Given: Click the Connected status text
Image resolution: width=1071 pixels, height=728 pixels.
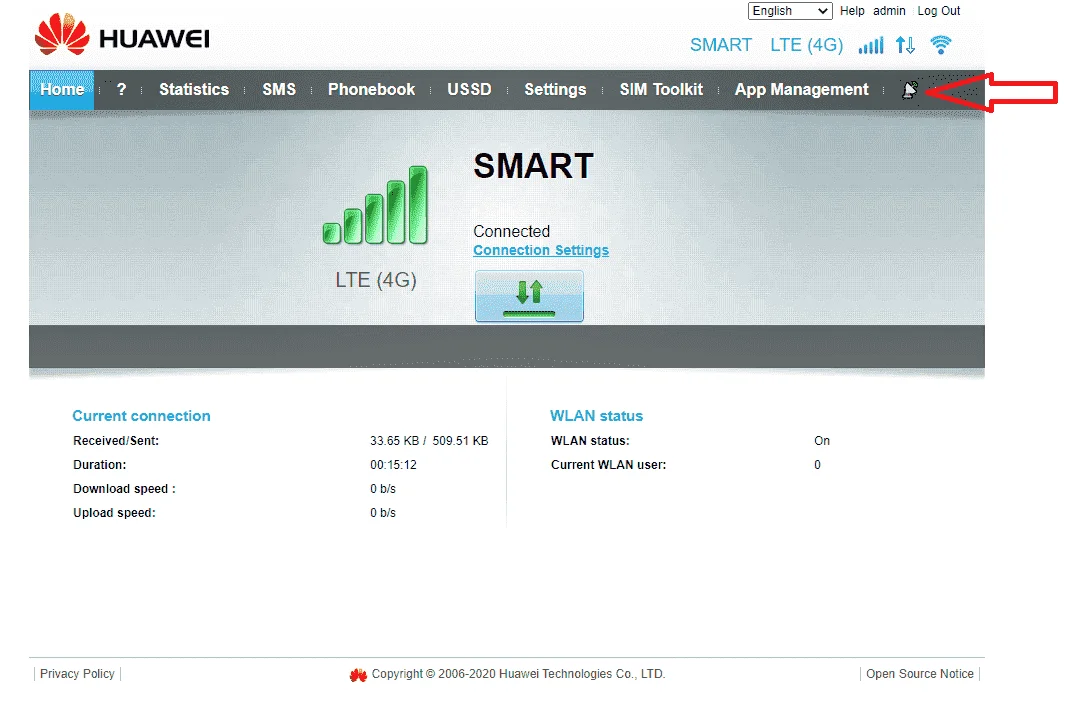Looking at the screenshot, I should (512, 232).
